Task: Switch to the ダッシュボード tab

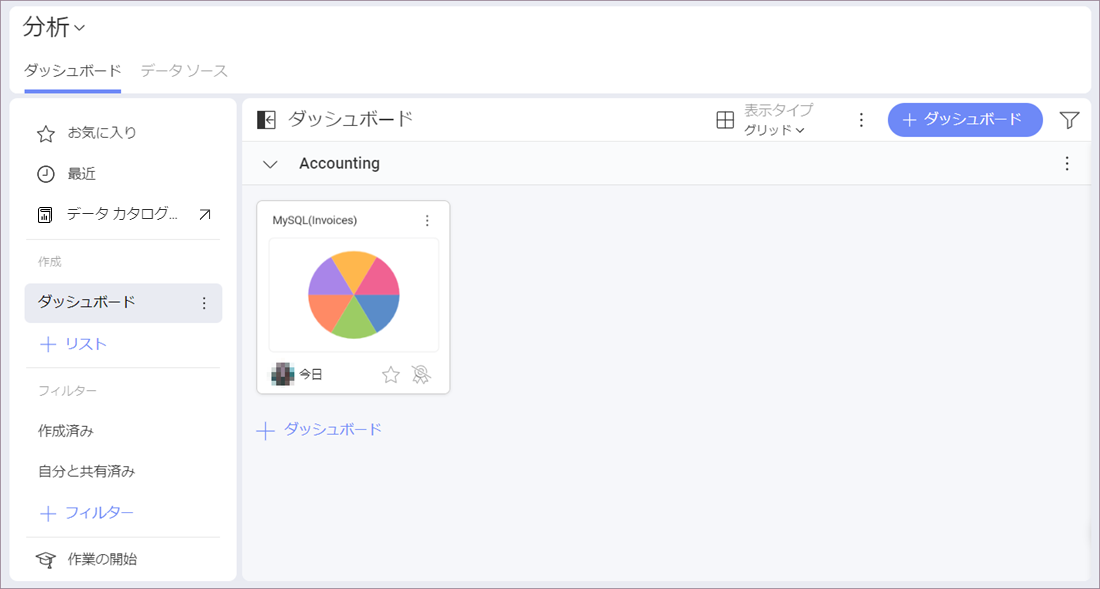Action: tap(73, 71)
